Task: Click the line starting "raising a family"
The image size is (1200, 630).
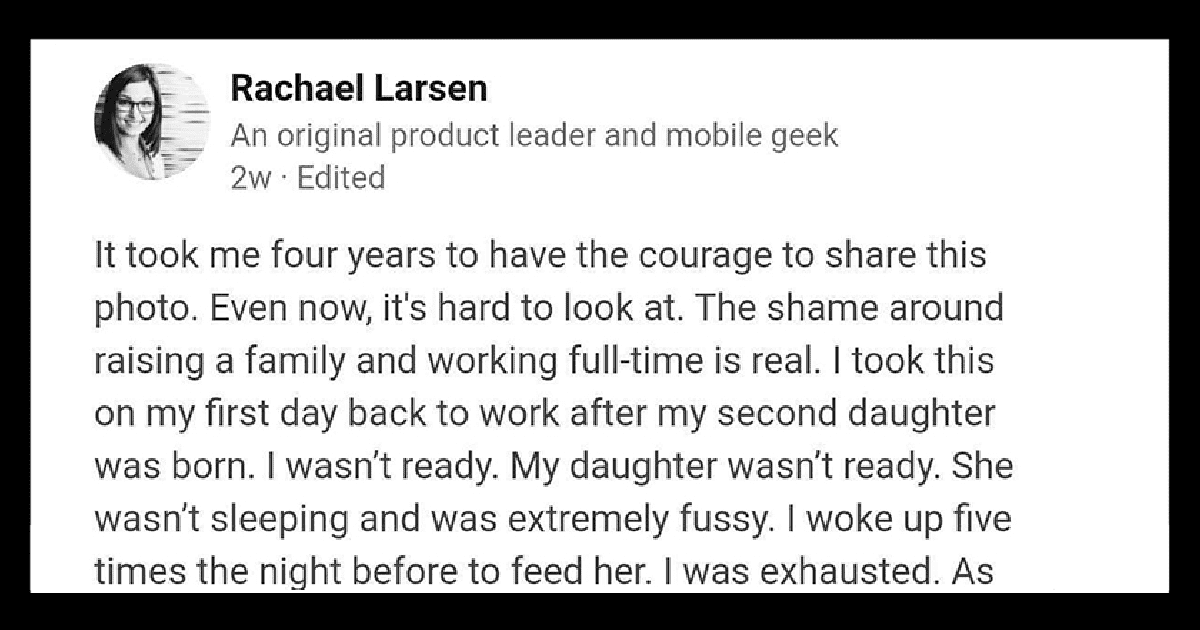Action: point(544,359)
